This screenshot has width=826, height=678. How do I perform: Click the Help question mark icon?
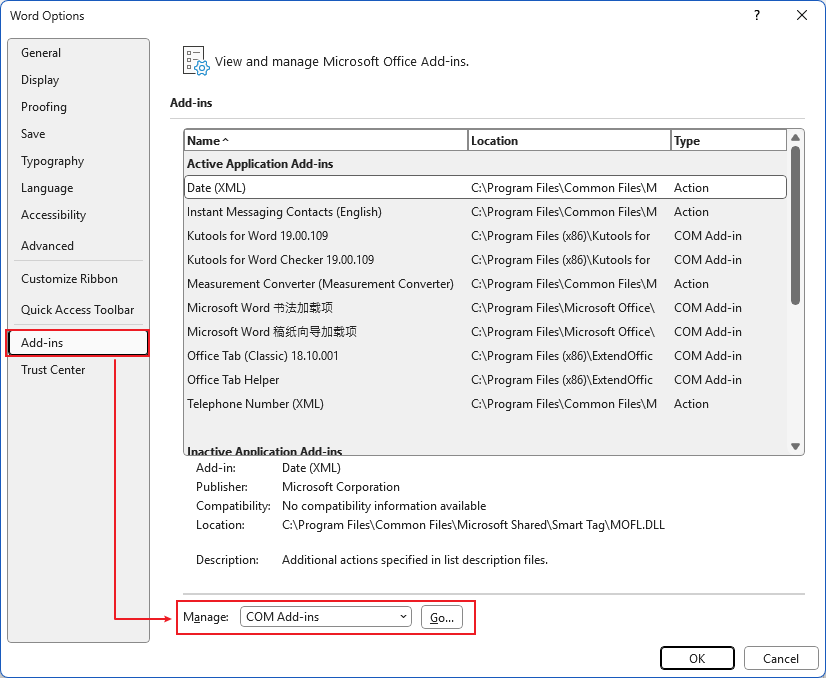(x=757, y=15)
